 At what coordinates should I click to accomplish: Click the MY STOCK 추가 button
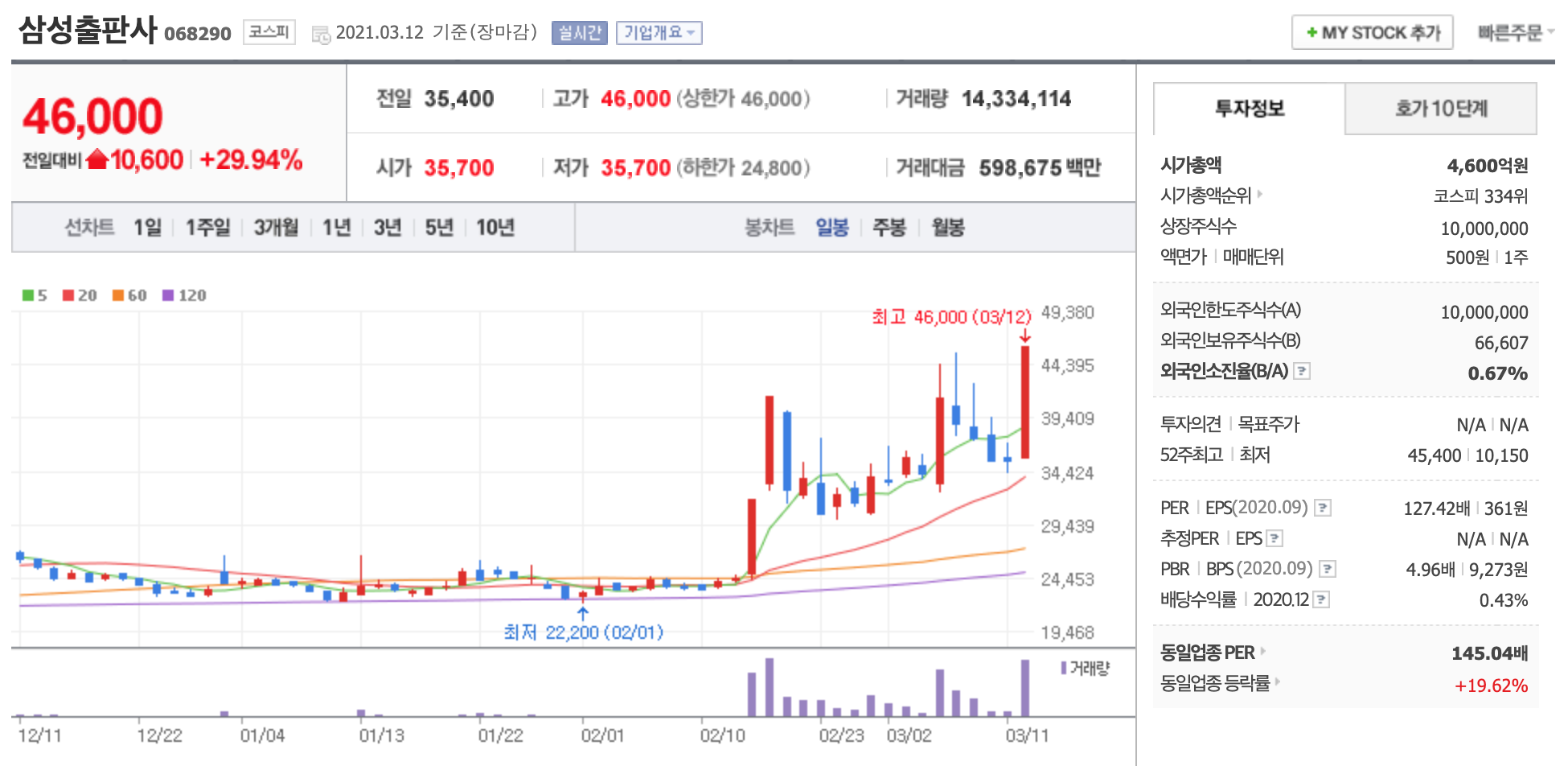1373,32
